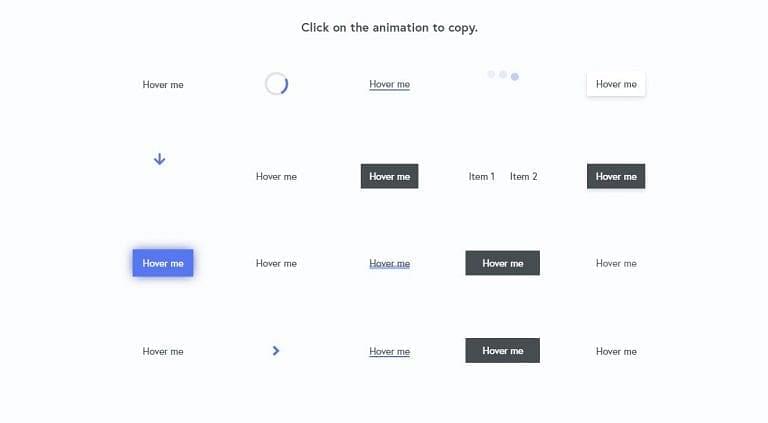Click Item 1 in the menu animation

tap(481, 176)
